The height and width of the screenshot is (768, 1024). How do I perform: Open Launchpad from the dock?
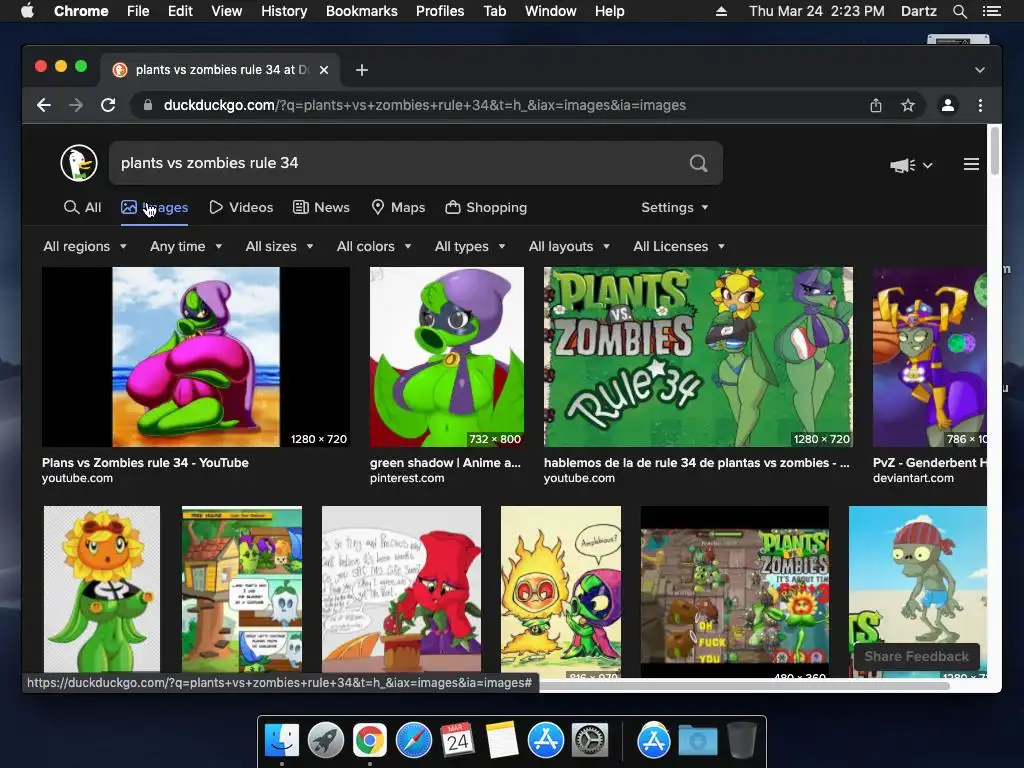pos(326,741)
